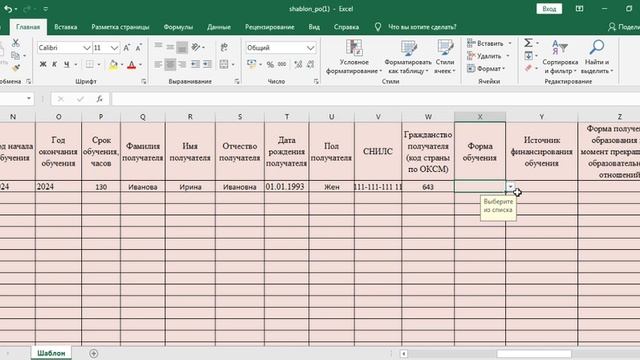
Task: Decrease indent
Action: 196,64
